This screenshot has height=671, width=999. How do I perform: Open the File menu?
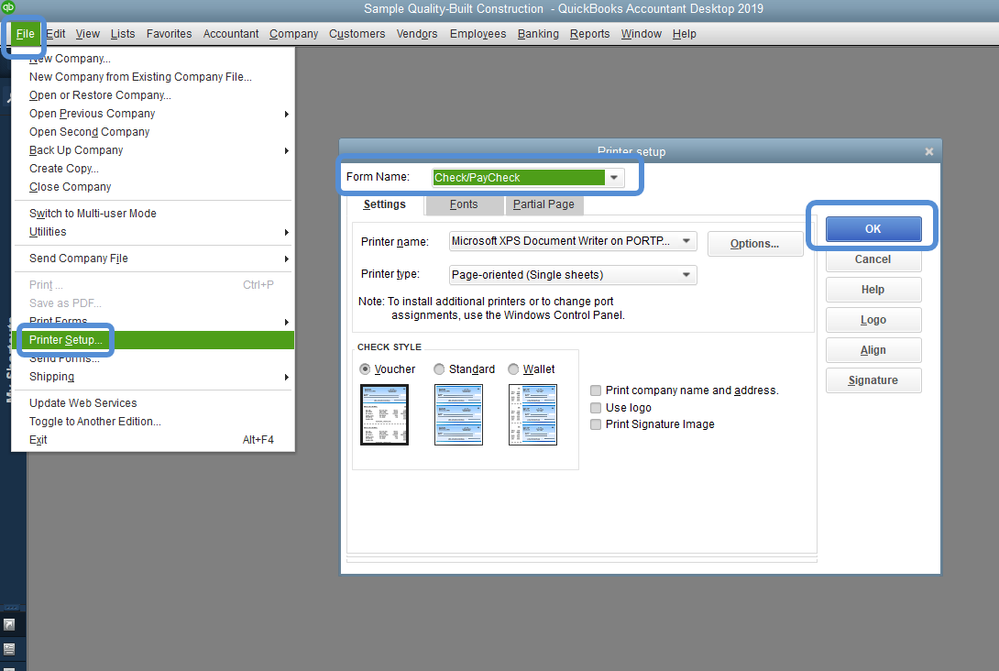25,34
